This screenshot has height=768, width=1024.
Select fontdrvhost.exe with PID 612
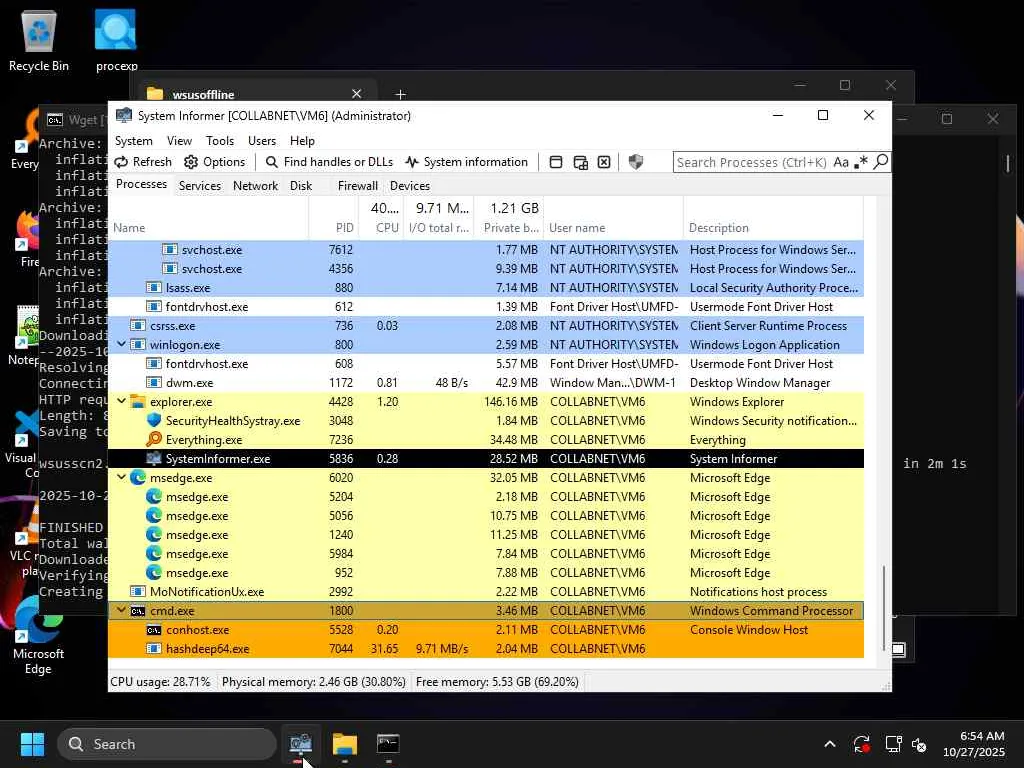(x=486, y=306)
